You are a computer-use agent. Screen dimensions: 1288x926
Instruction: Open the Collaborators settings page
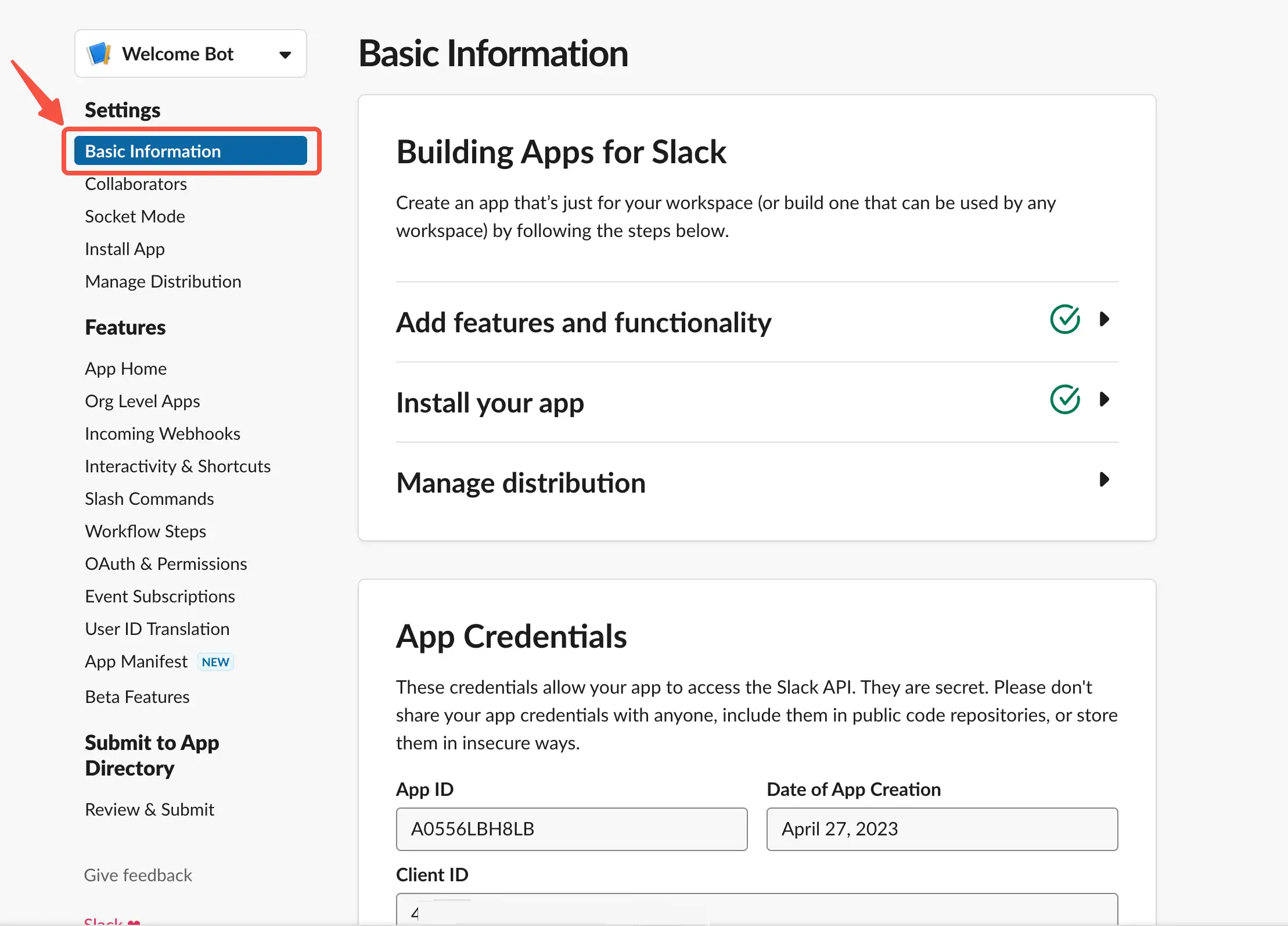136,184
